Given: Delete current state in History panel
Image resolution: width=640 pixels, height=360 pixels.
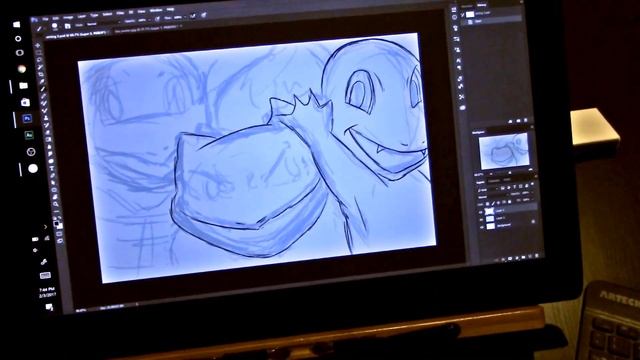Looking at the screenshot, I should (526, 120).
